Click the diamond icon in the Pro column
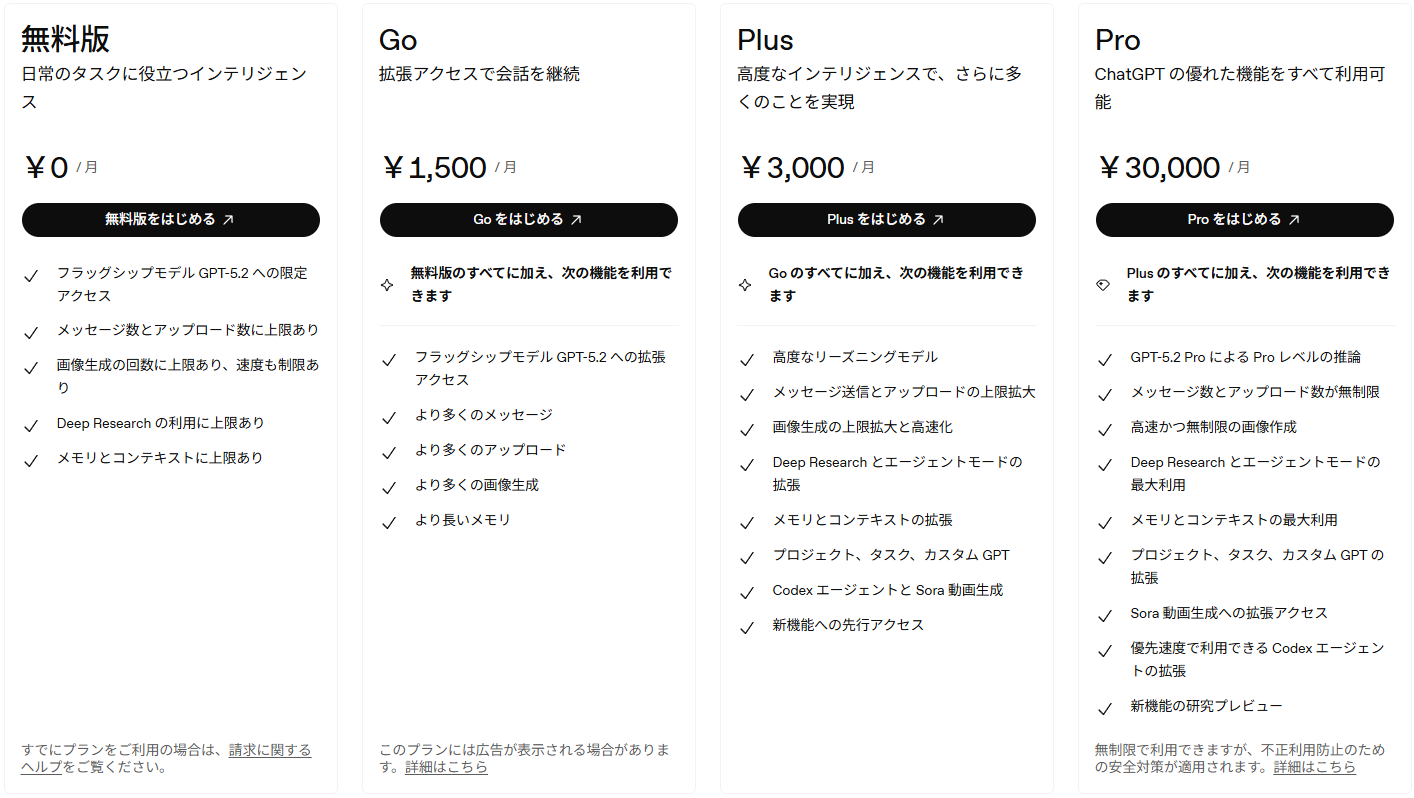1414x798 pixels. tap(1104, 284)
